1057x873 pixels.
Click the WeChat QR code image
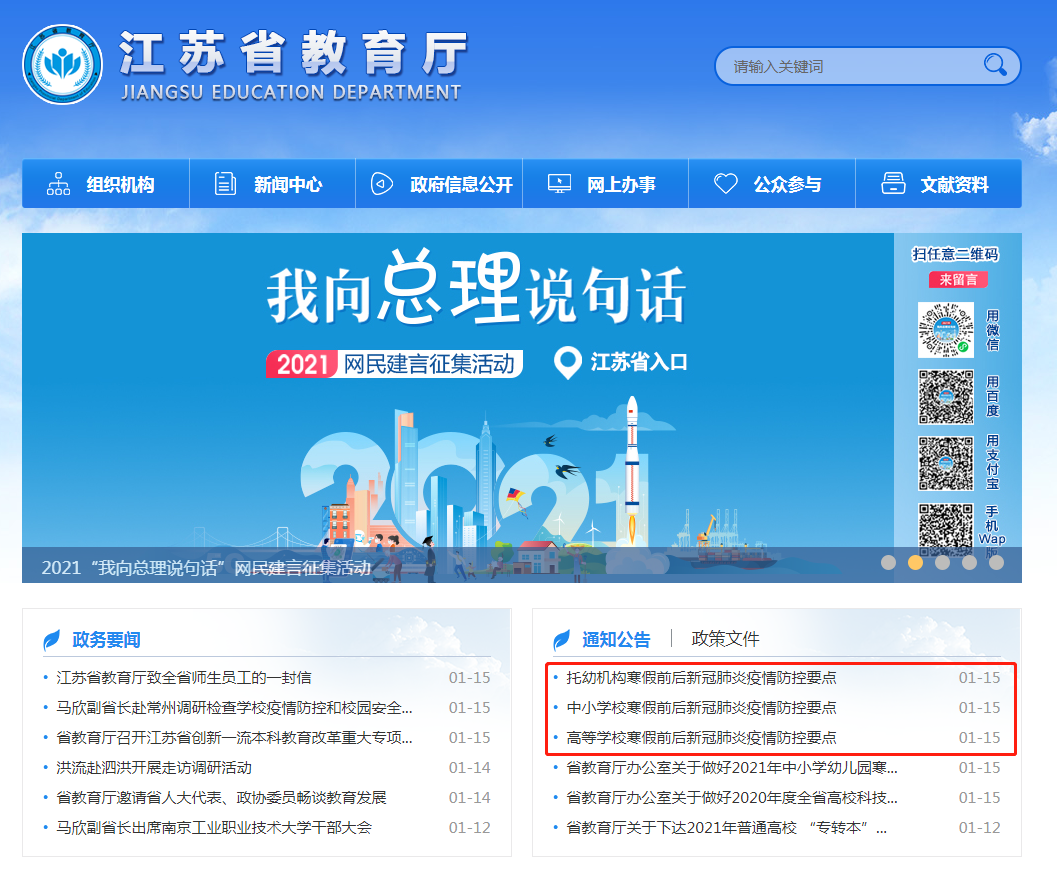click(x=945, y=330)
